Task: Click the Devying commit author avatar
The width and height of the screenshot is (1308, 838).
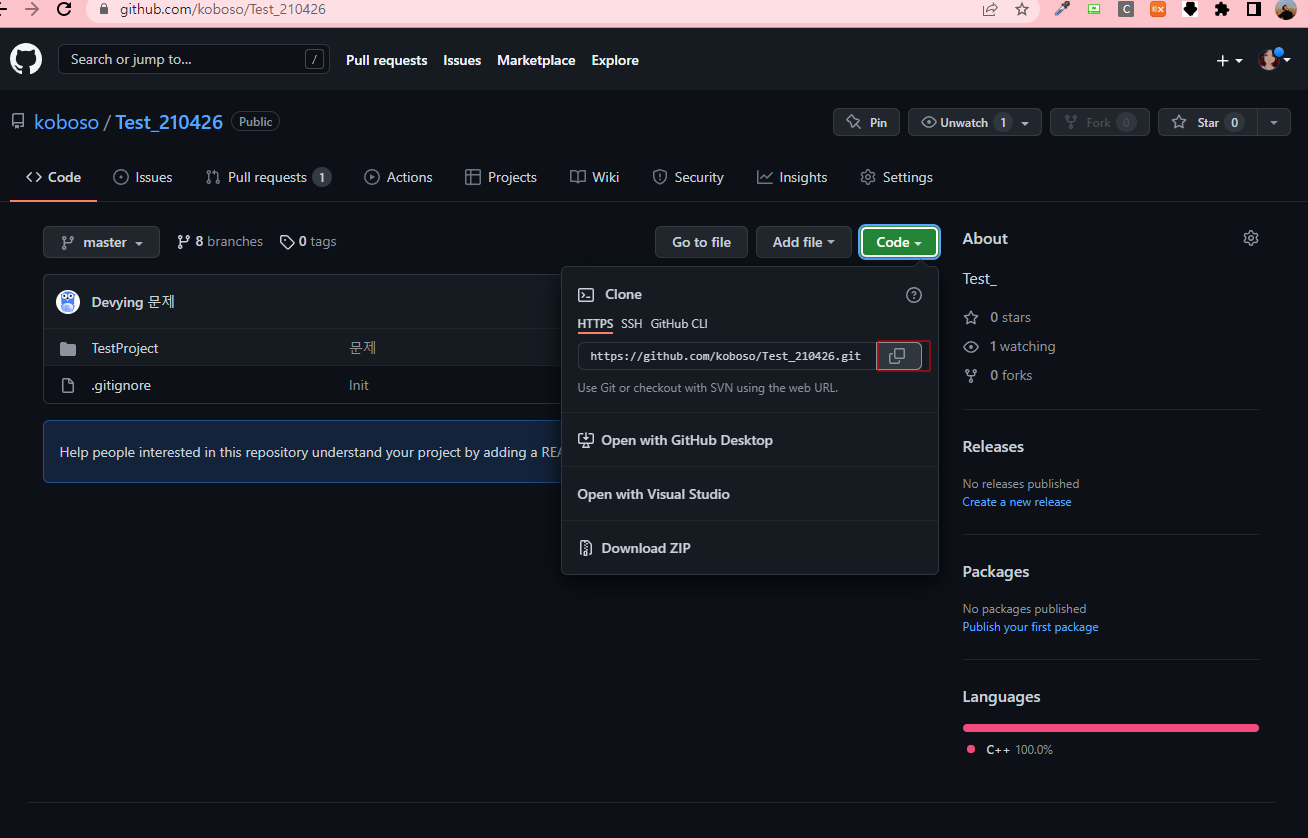Action: [x=68, y=302]
